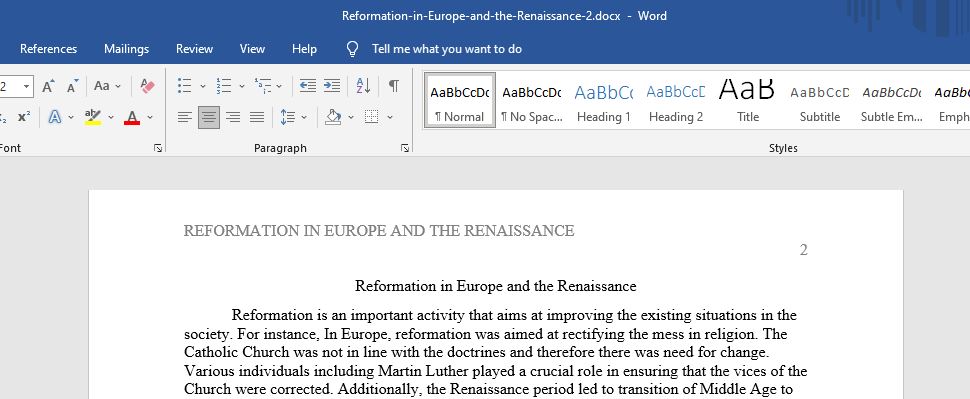Click the words Martin Luther in the body text
970x399 pixels.
click(424, 371)
